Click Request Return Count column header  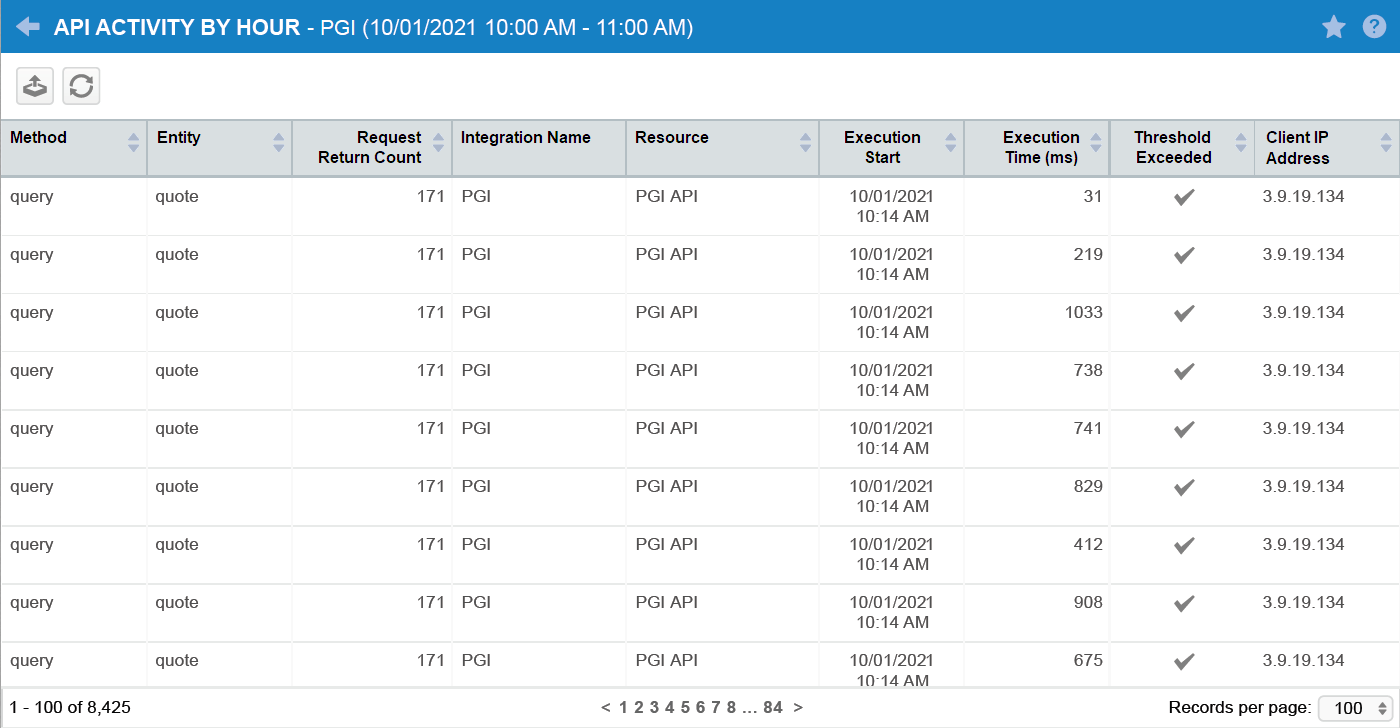(370, 147)
